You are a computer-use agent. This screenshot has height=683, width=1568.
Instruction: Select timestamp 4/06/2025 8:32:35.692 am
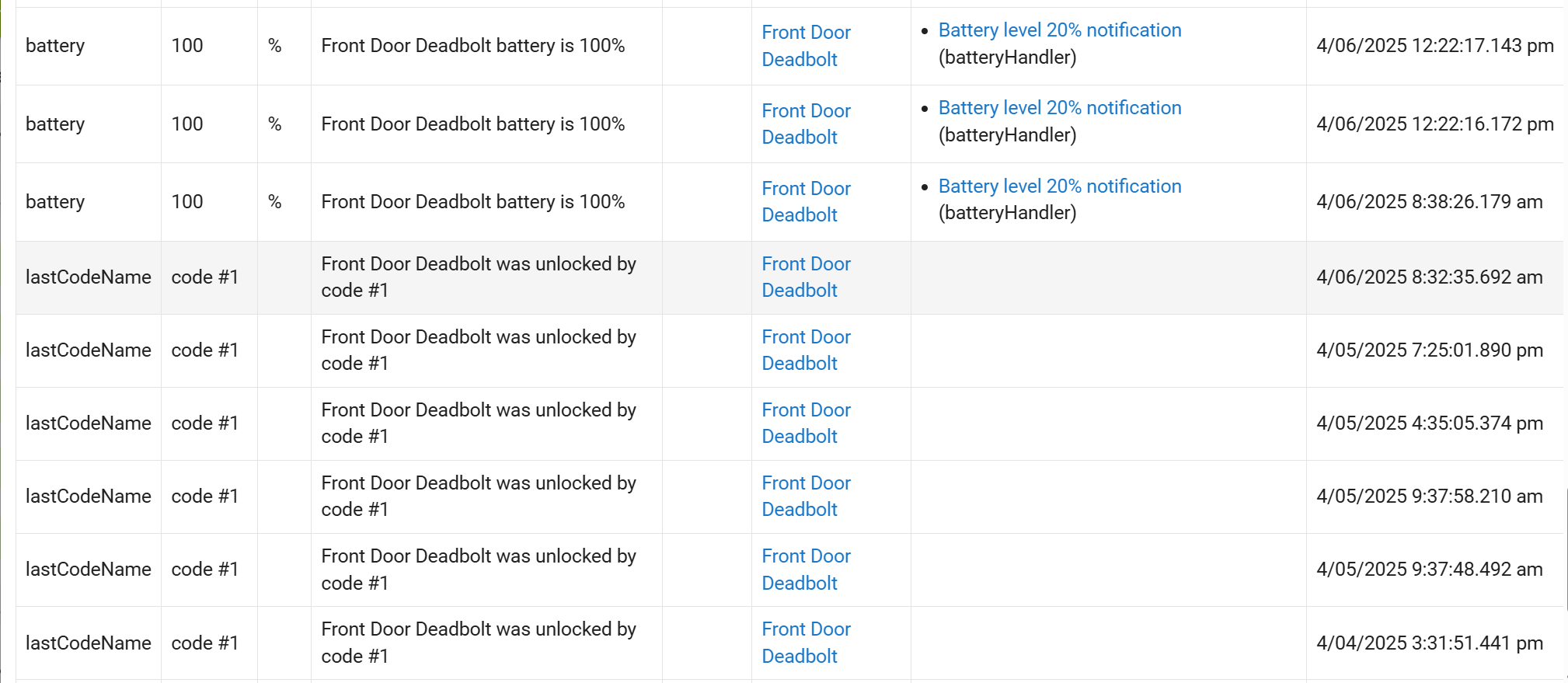(1430, 277)
